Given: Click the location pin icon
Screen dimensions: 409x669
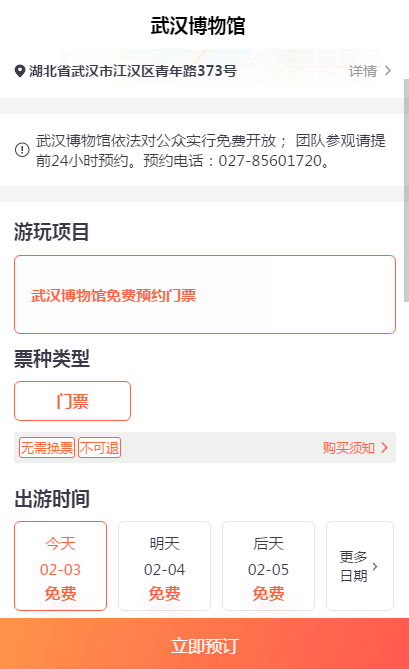Looking at the screenshot, I should point(20,71).
